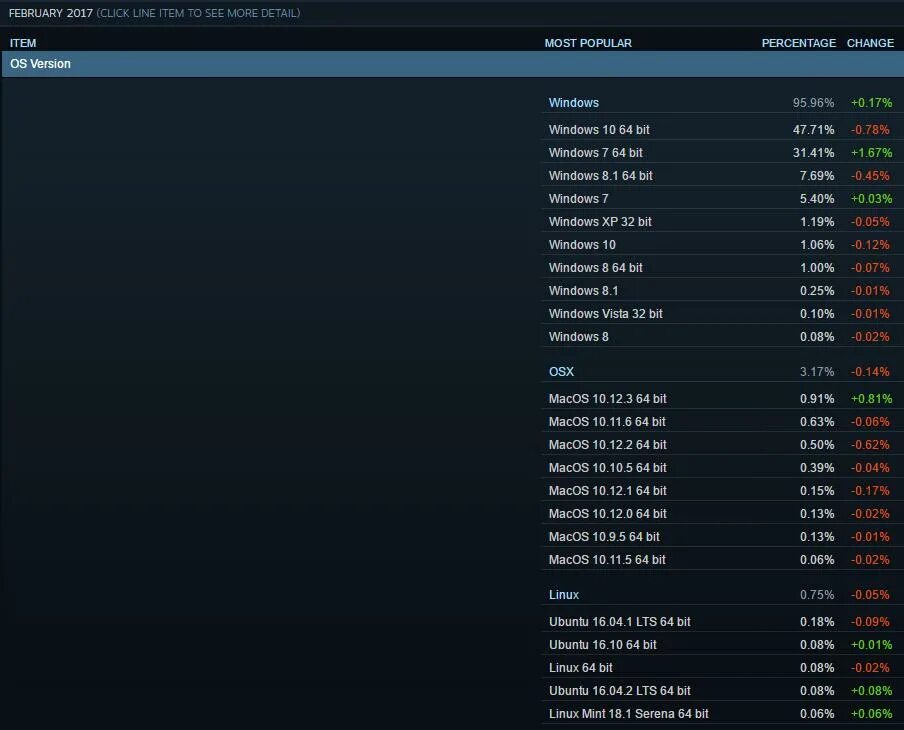Select the Windows 10 64 bit row
This screenshot has height=730, width=904.
722,130
